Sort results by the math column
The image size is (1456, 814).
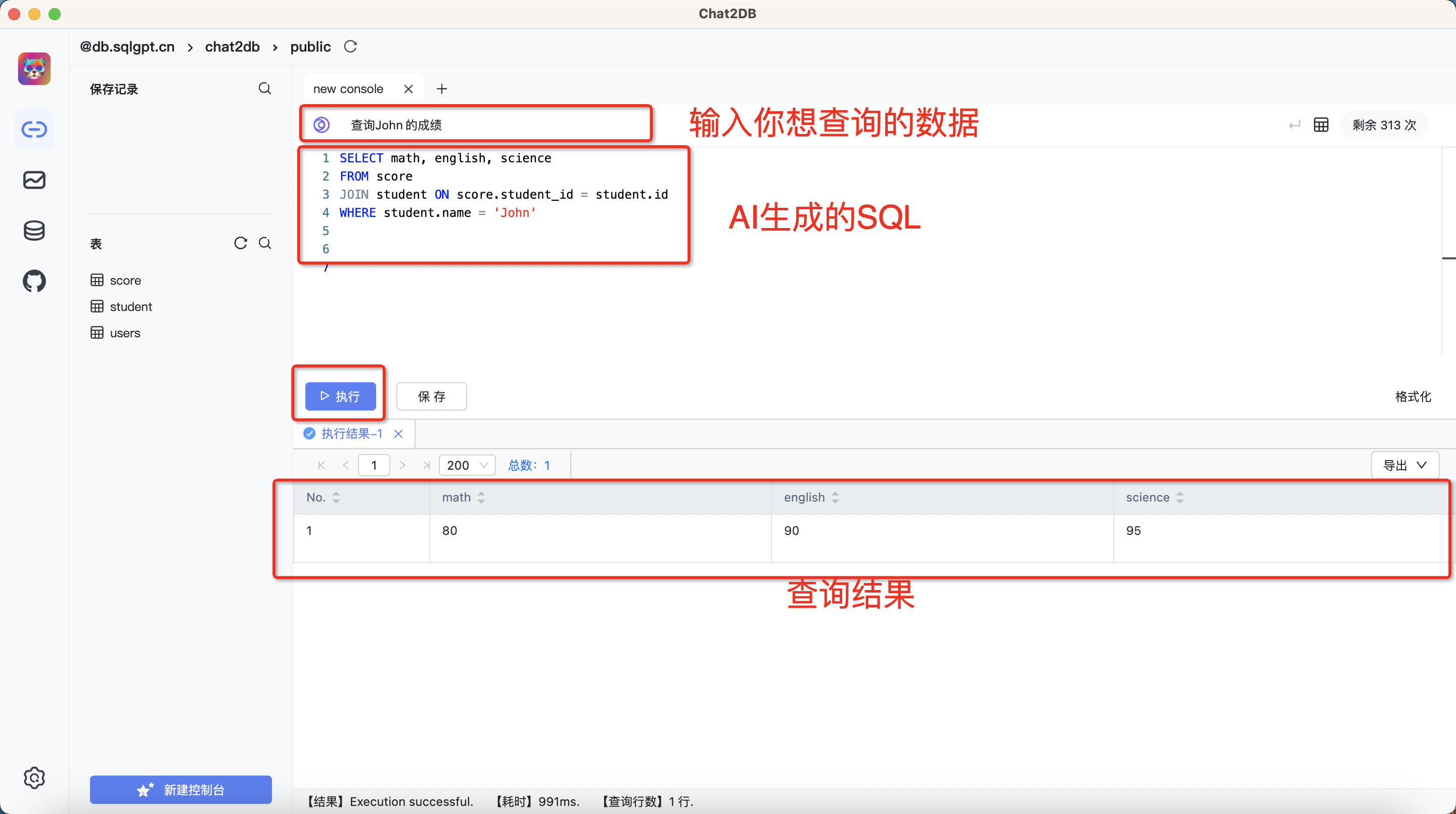(482, 498)
